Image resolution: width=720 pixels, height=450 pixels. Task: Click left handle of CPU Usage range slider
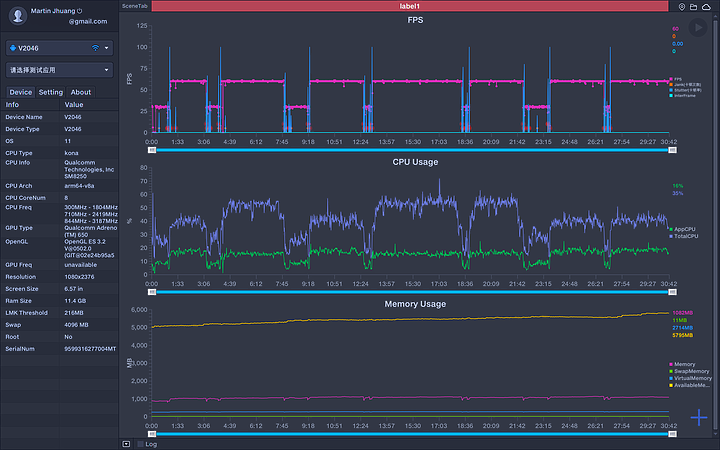pyautogui.click(x=152, y=292)
